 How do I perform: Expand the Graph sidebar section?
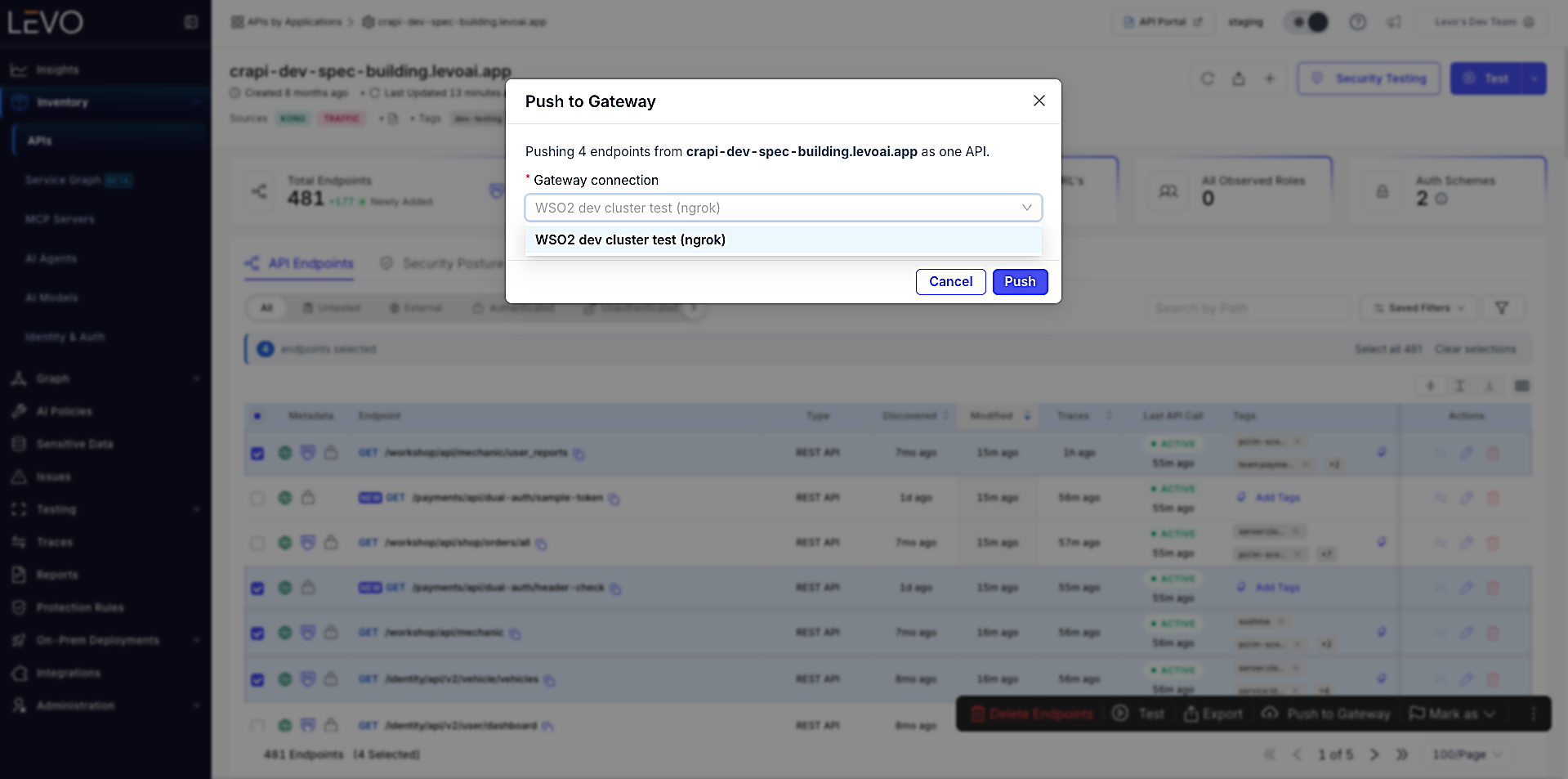coord(105,378)
